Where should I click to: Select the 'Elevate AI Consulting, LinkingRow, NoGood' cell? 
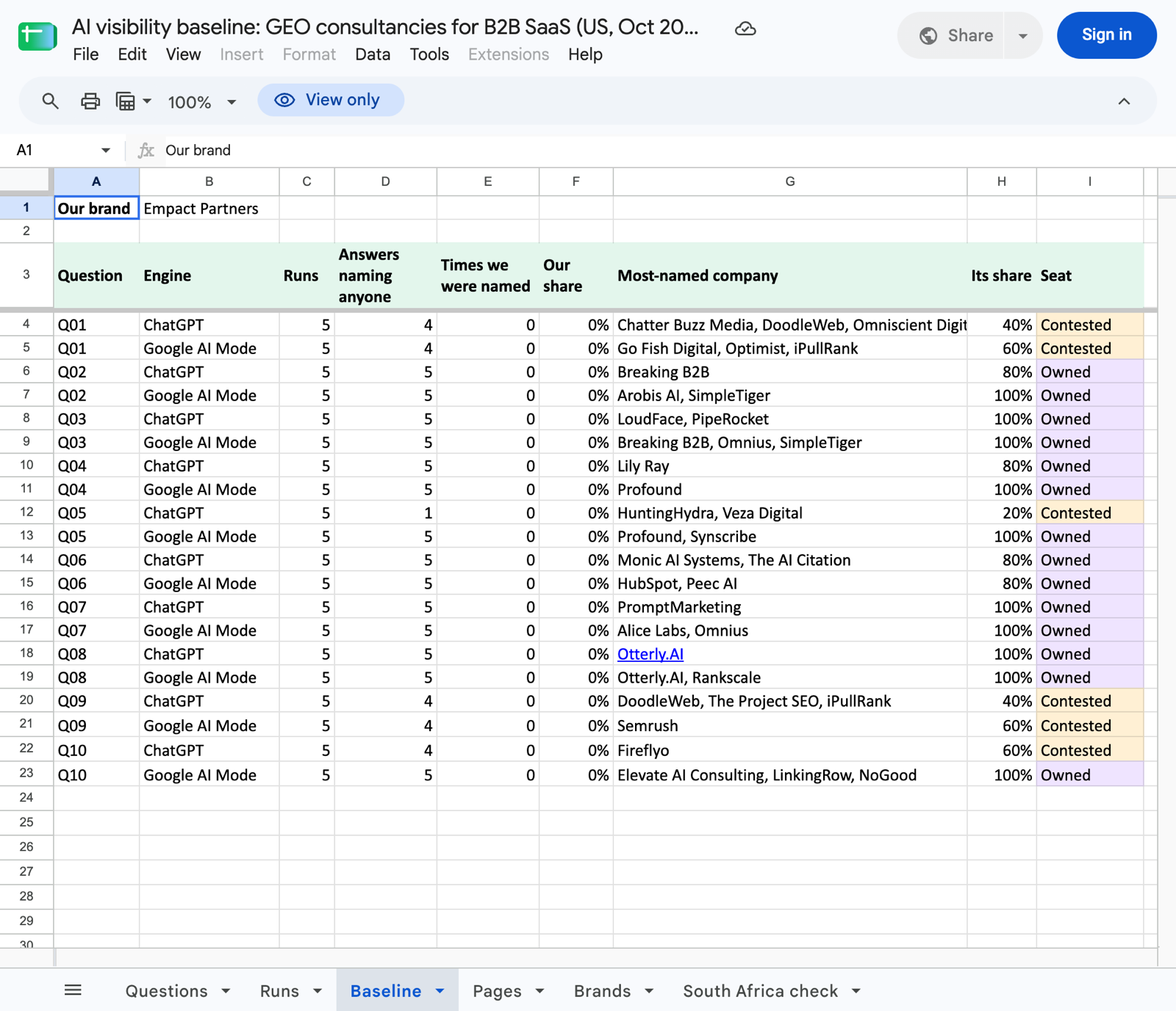pos(790,775)
